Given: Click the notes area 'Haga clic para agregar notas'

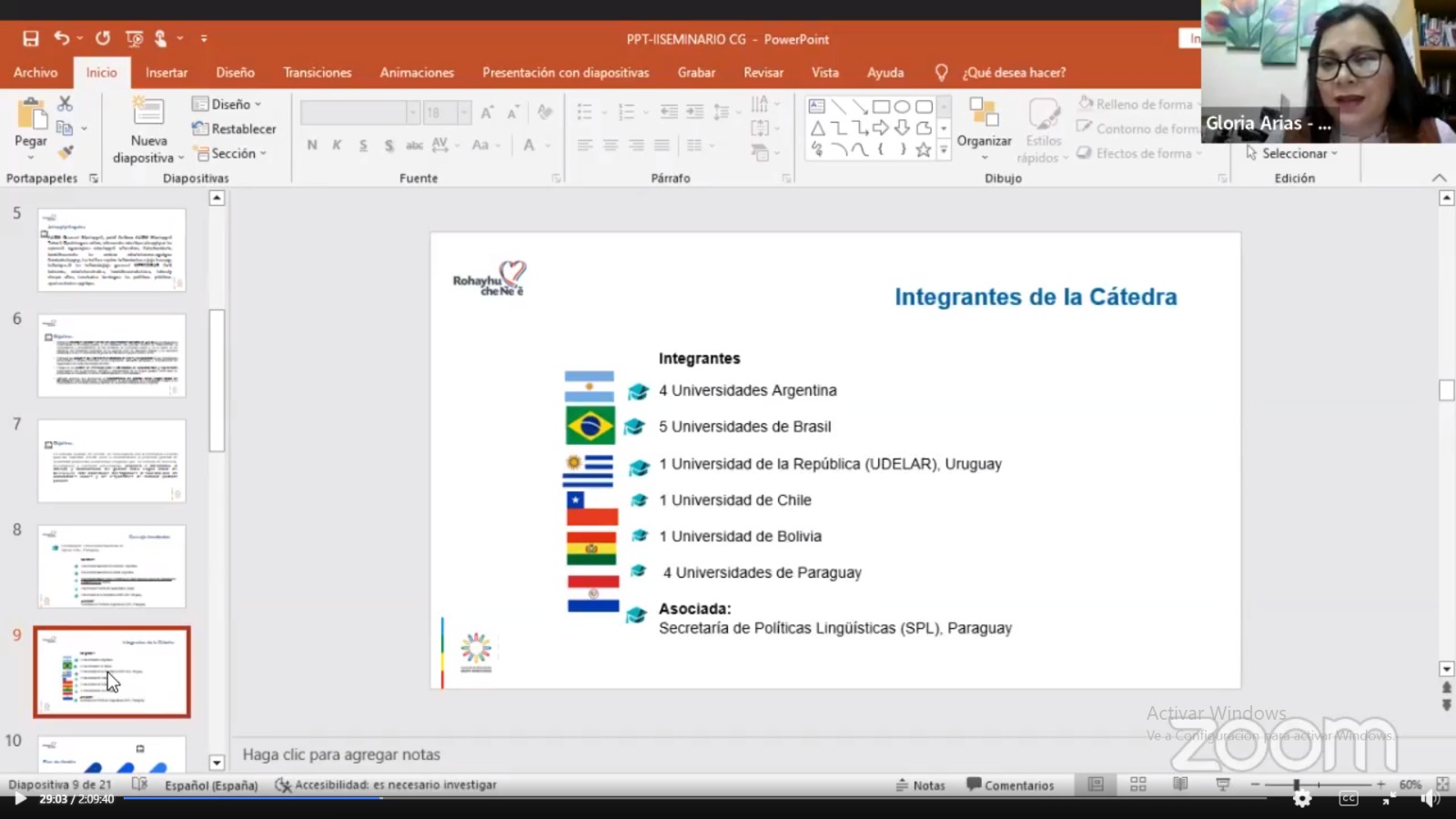Looking at the screenshot, I should click(x=341, y=754).
